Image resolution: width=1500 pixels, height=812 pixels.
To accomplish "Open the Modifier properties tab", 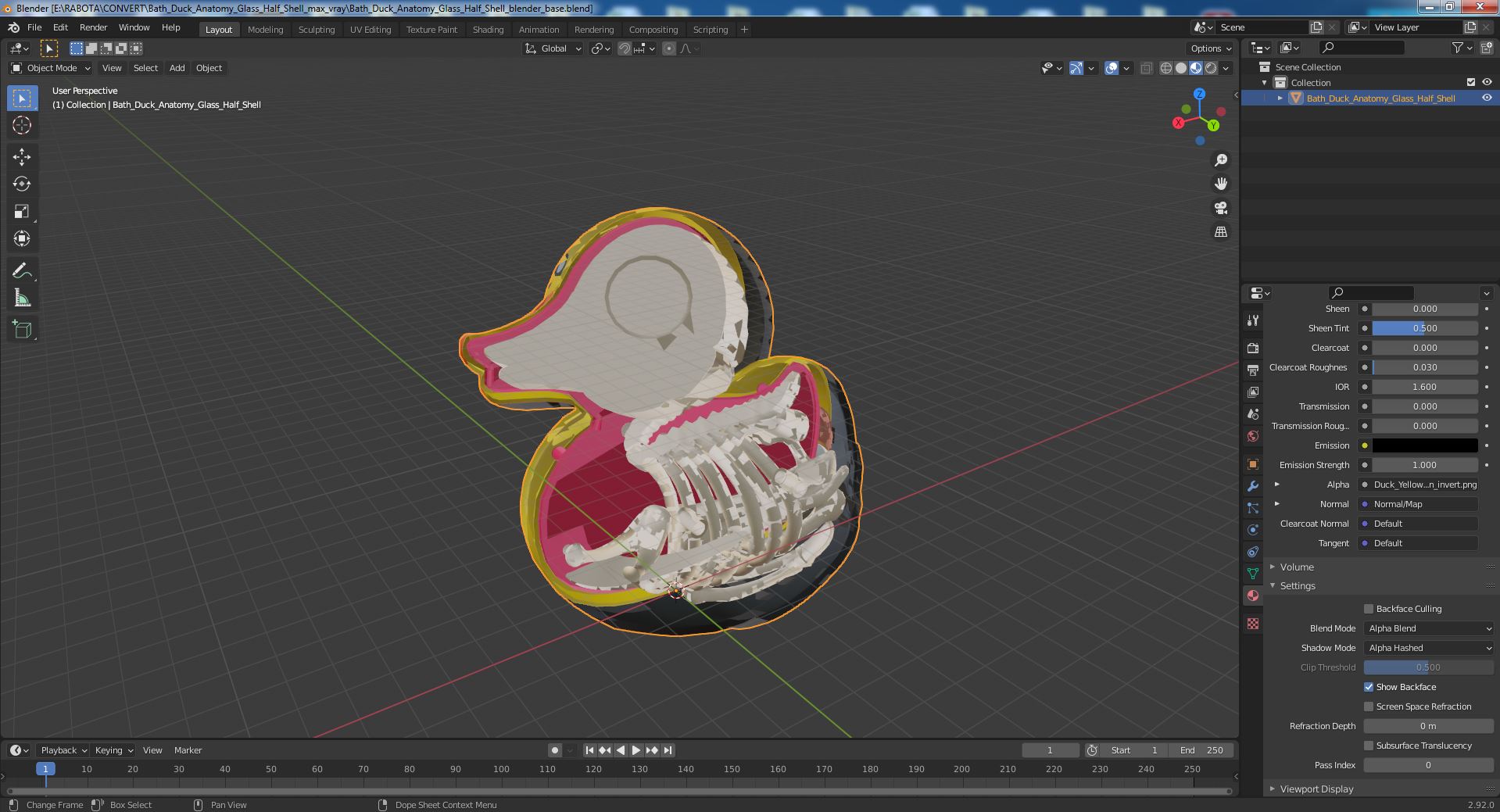I will (x=1253, y=486).
